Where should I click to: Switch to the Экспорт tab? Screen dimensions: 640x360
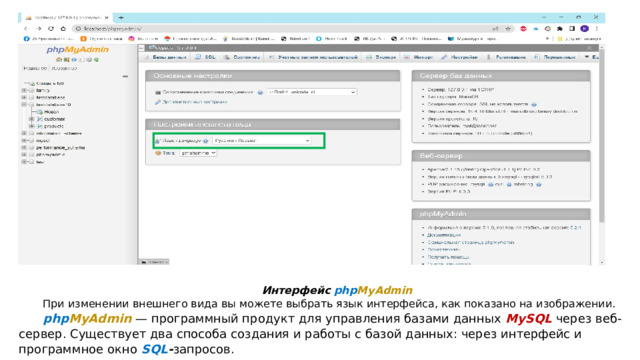(381, 57)
